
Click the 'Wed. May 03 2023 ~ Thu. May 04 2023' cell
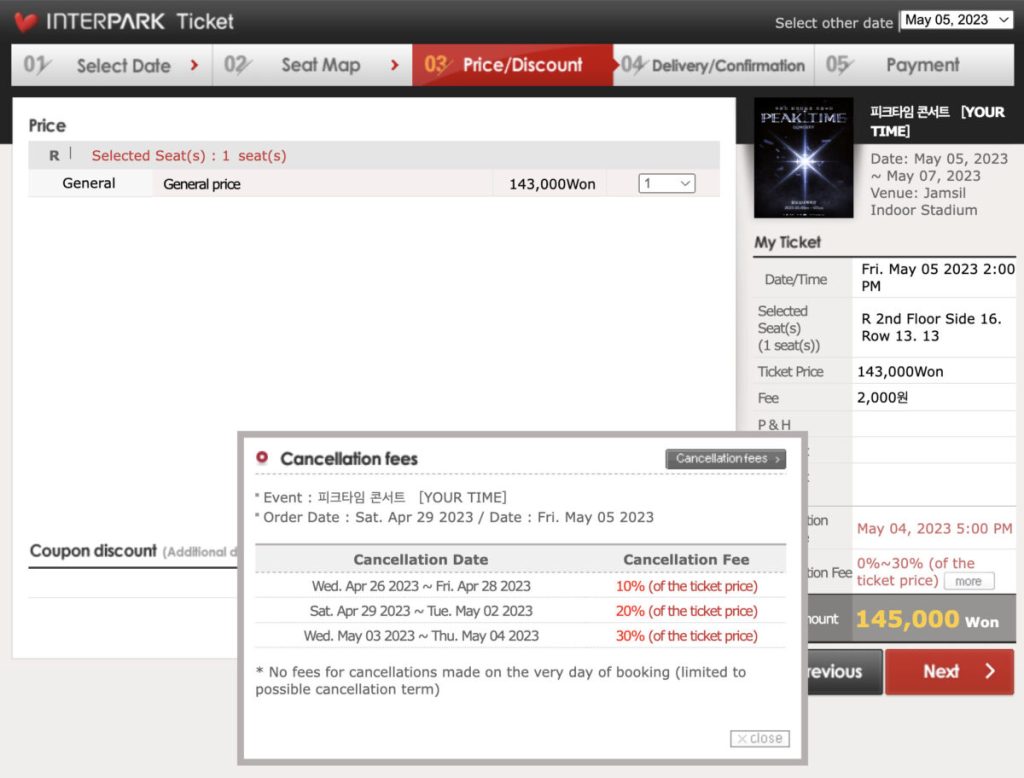(421, 636)
